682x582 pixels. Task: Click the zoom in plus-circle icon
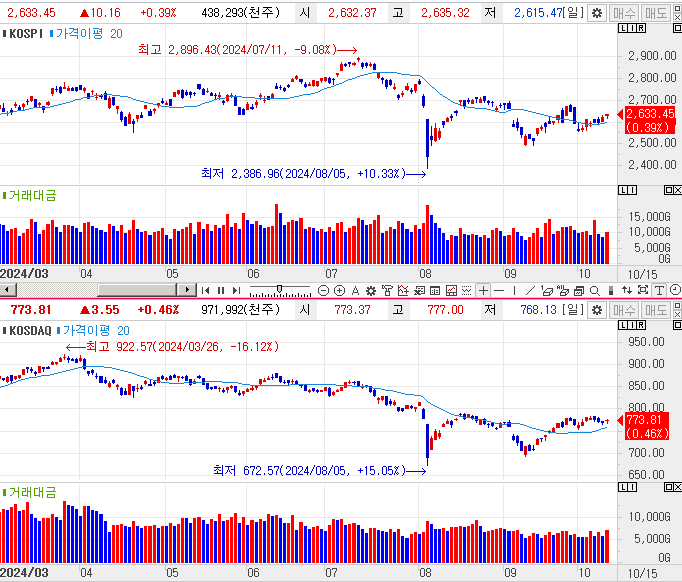point(339,291)
